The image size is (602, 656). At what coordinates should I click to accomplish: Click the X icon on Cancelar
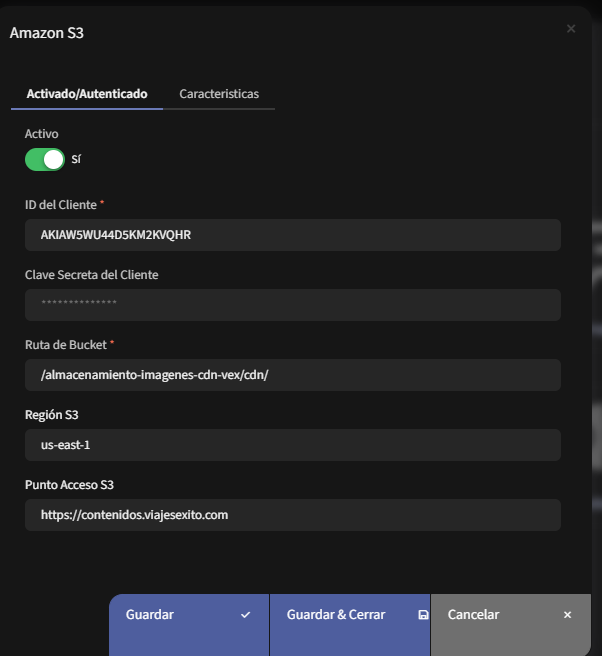click(x=567, y=615)
